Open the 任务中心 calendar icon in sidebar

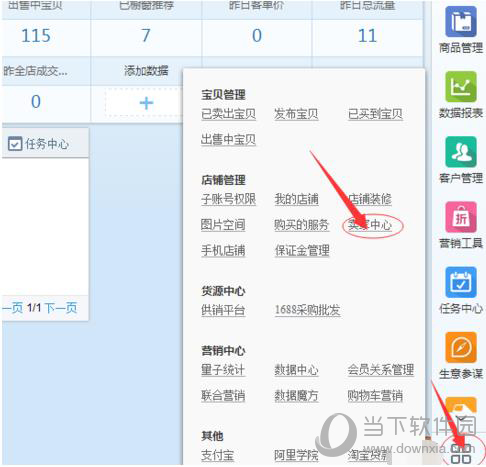[461, 282]
